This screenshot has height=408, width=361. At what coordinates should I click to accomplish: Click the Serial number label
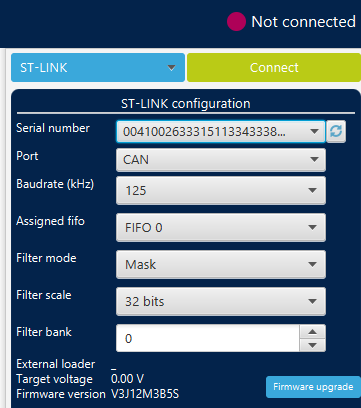(x=53, y=128)
